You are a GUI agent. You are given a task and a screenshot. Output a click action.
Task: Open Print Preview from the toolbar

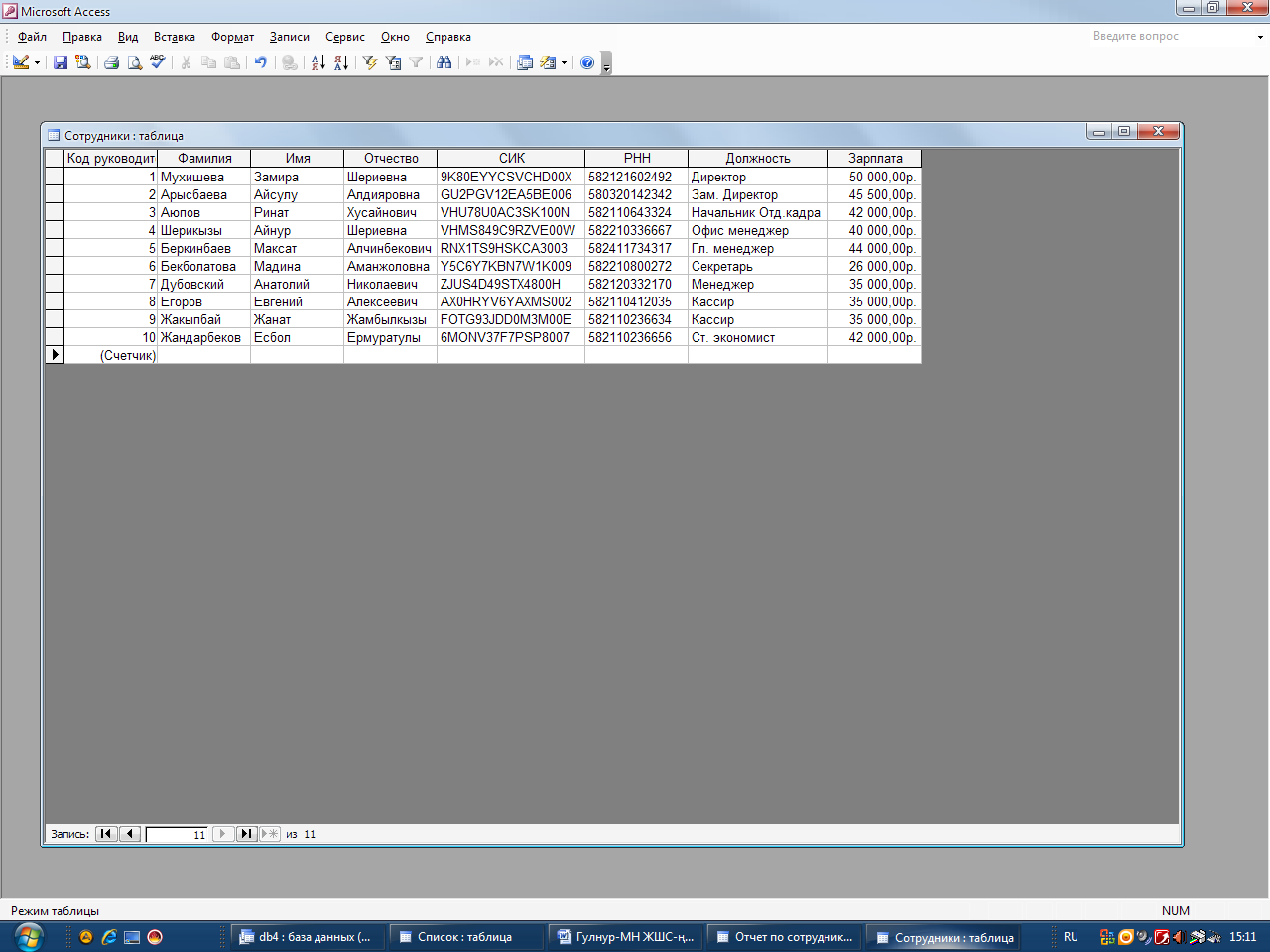point(134,62)
